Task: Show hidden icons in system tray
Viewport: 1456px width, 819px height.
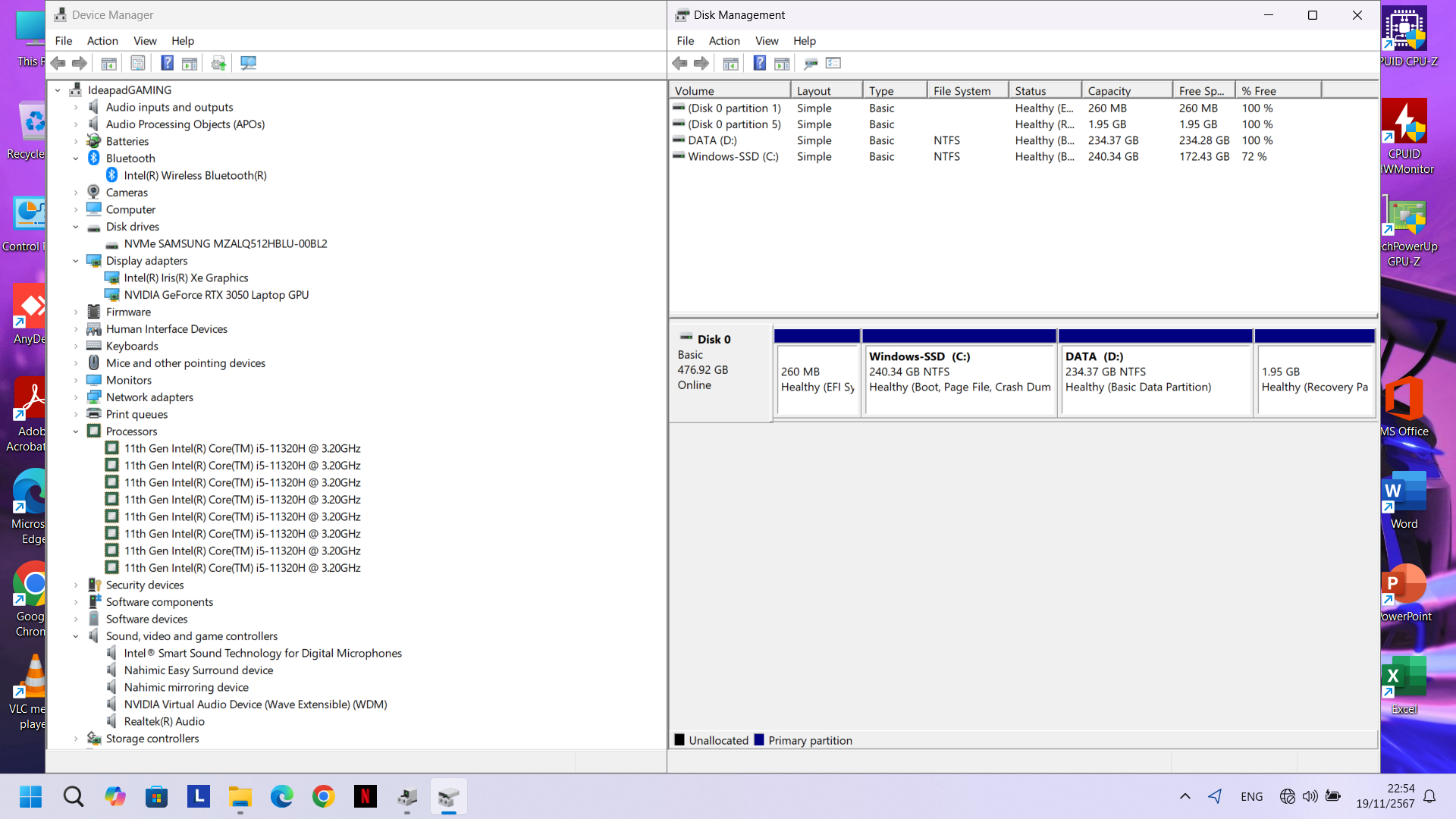Action: (x=1185, y=796)
